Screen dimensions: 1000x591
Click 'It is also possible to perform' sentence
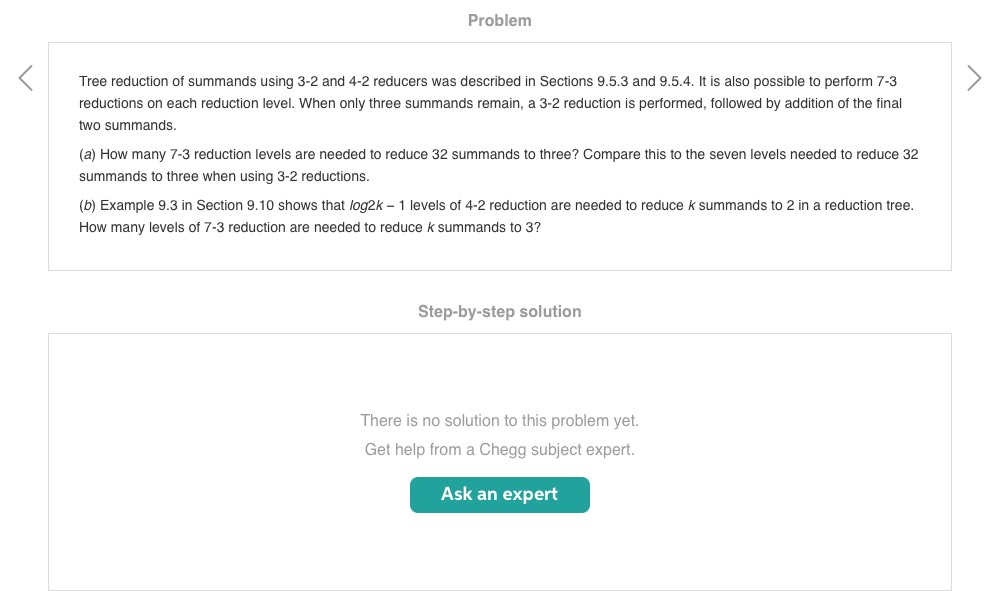tap(784, 80)
